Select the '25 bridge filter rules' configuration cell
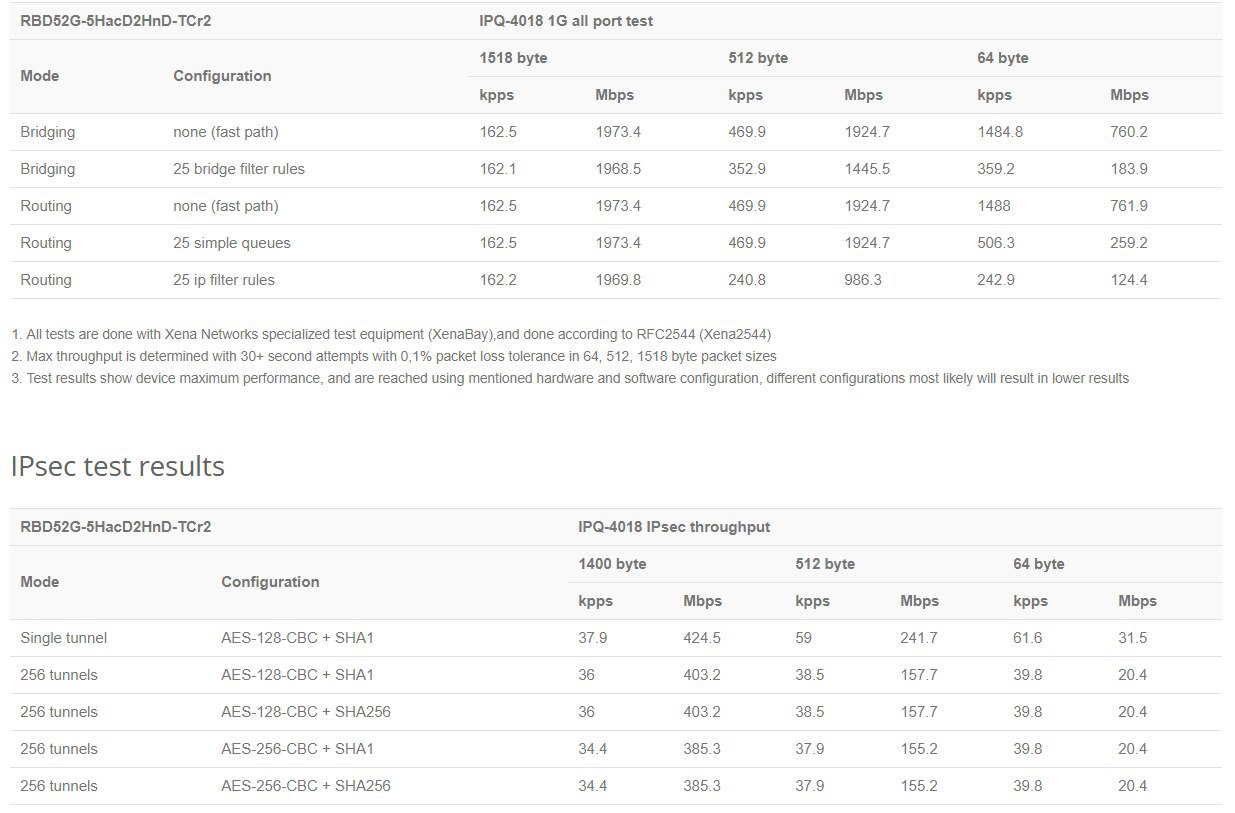The image size is (1235, 813). coord(239,169)
